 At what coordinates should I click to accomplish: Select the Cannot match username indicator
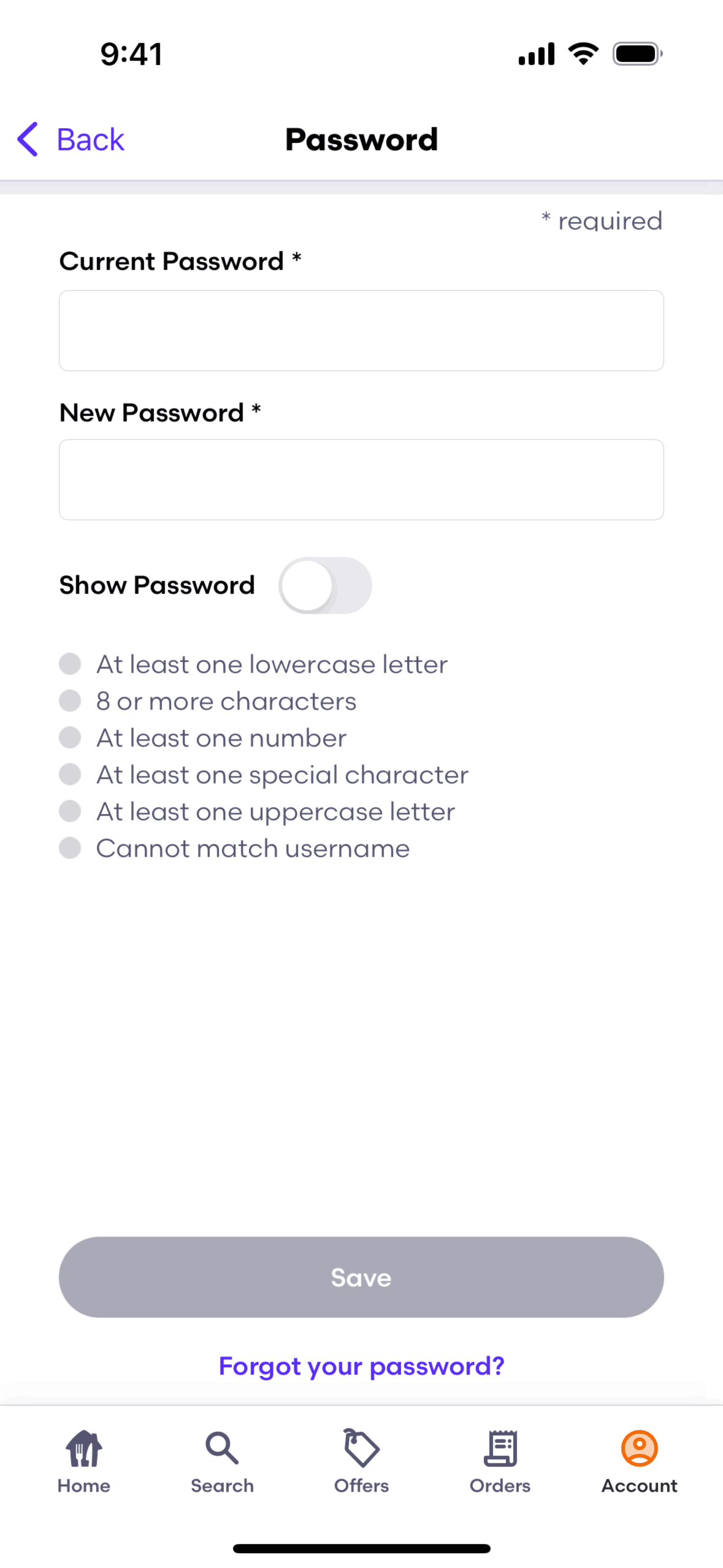[70, 848]
